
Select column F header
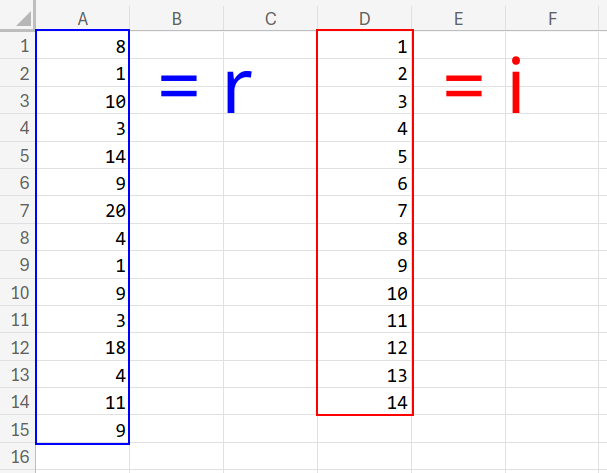coord(553,15)
